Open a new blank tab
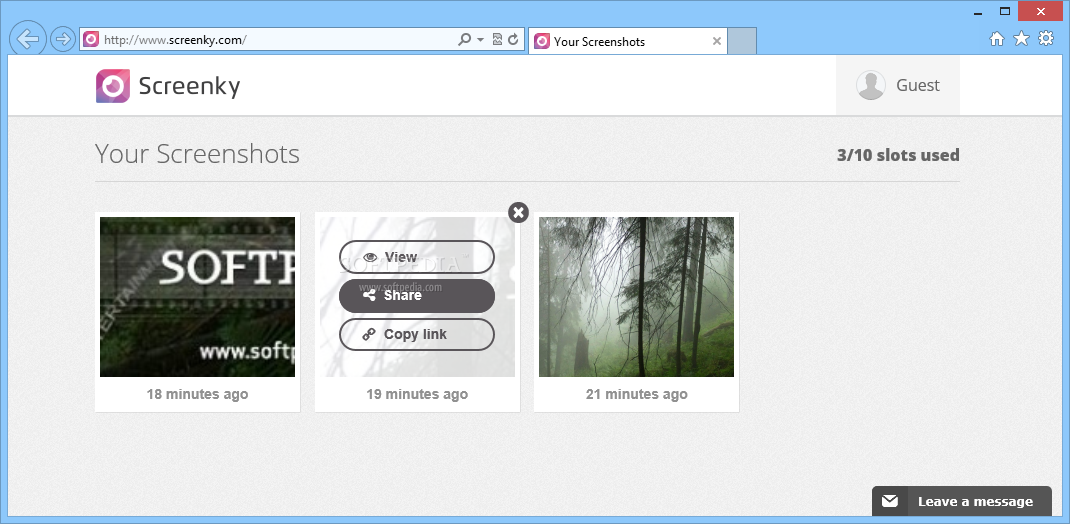The height and width of the screenshot is (525, 1070). (742, 41)
